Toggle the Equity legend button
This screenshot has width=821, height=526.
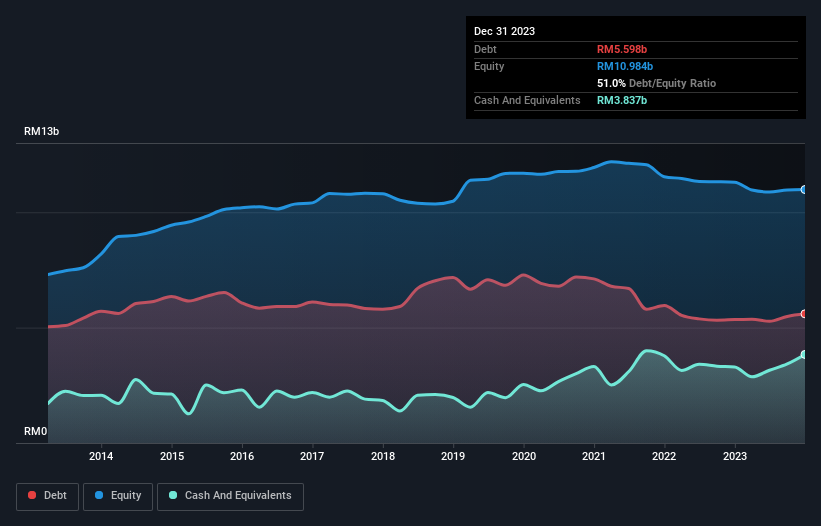click(118, 496)
